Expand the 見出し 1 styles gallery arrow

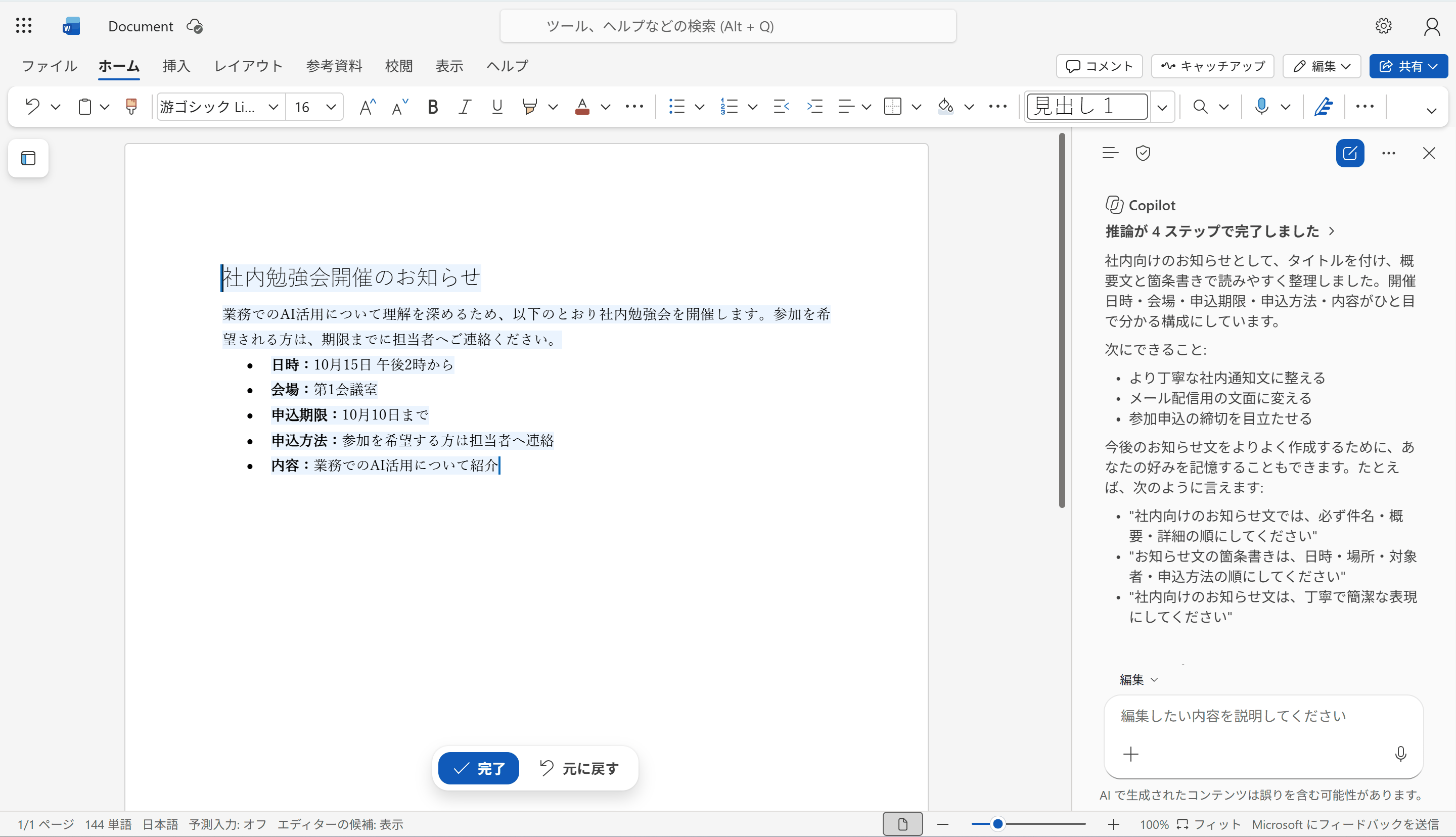pos(1162,107)
